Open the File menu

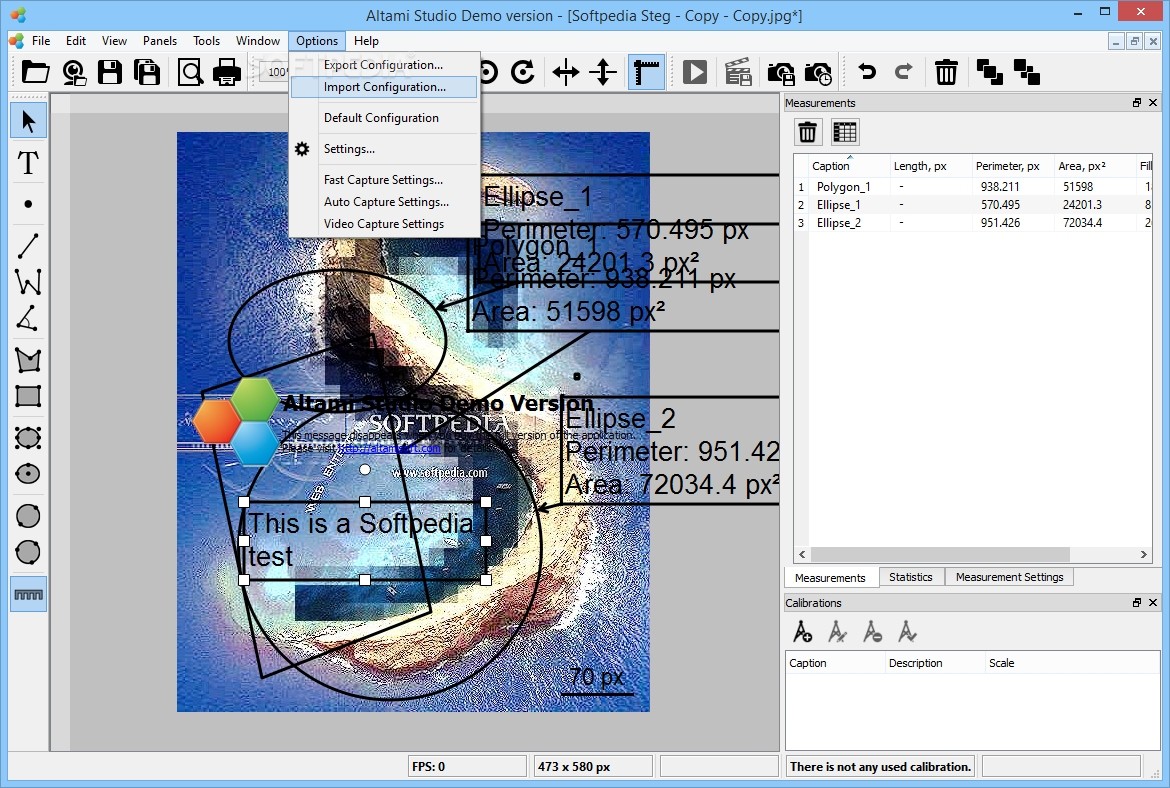[41, 41]
